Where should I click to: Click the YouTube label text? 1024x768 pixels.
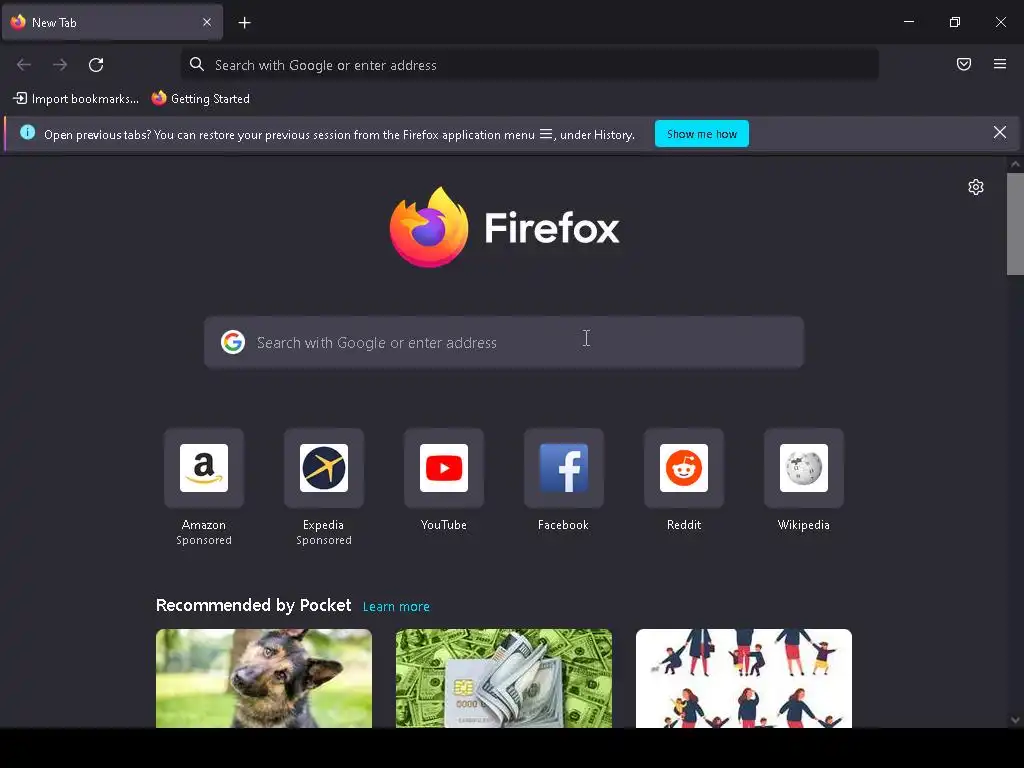pyautogui.click(x=444, y=525)
